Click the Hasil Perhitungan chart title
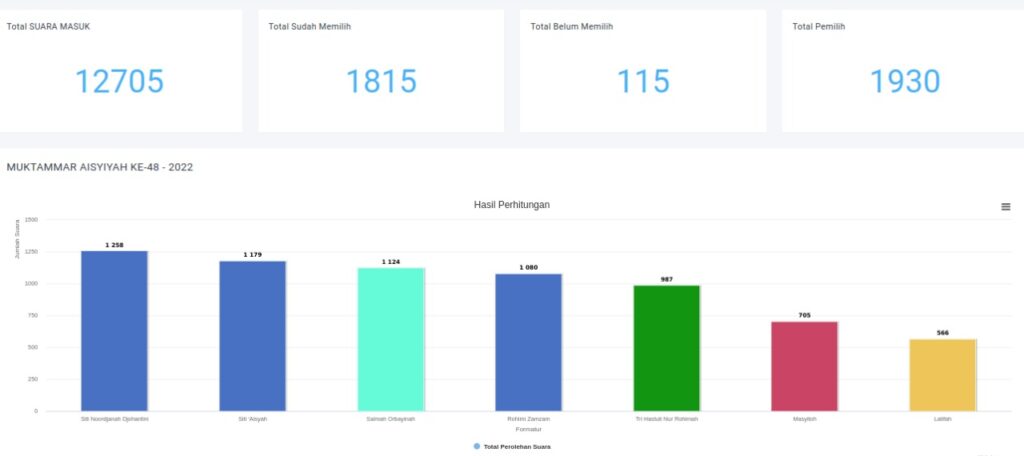The image size is (1024, 456). (511, 205)
